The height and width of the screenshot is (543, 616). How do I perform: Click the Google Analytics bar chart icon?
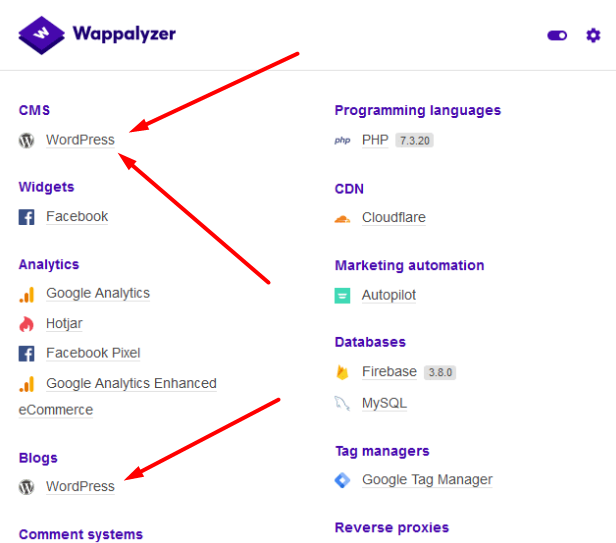(x=26, y=294)
